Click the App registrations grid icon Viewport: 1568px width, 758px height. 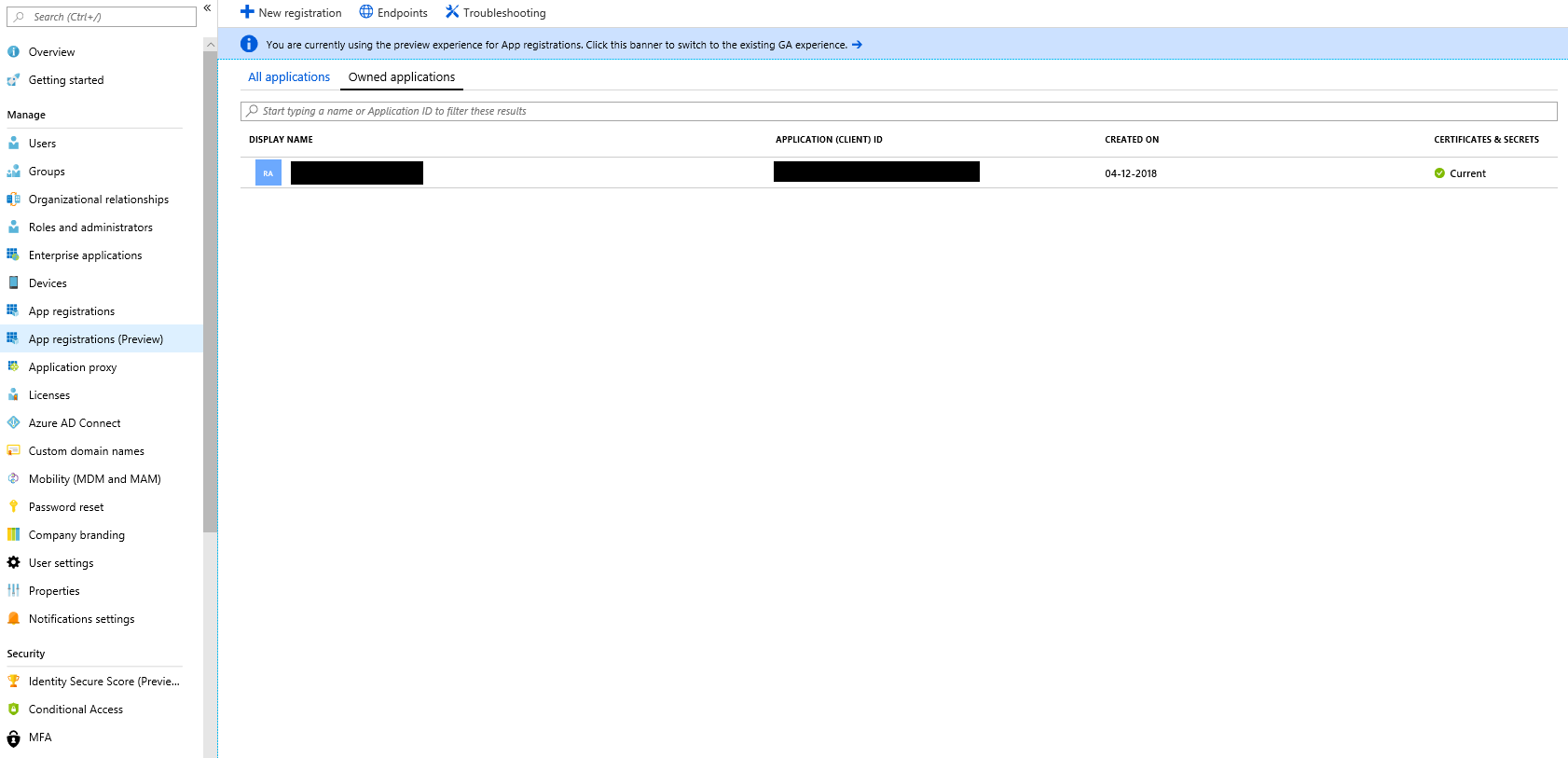[x=13, y=310]
